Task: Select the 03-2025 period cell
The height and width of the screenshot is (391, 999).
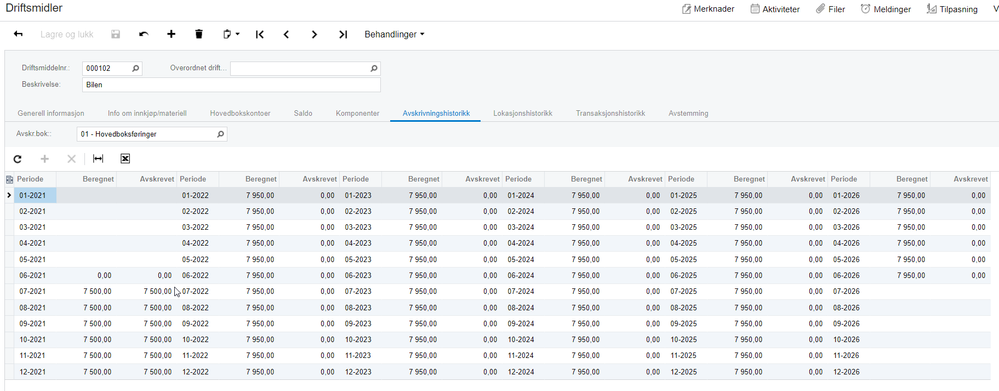Action: [x=686, y=227]
